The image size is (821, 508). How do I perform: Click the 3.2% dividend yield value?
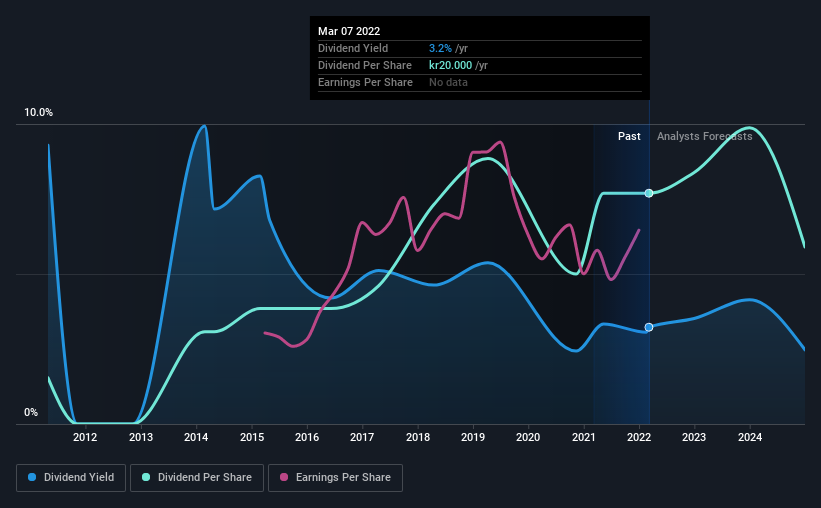(440, 48)
